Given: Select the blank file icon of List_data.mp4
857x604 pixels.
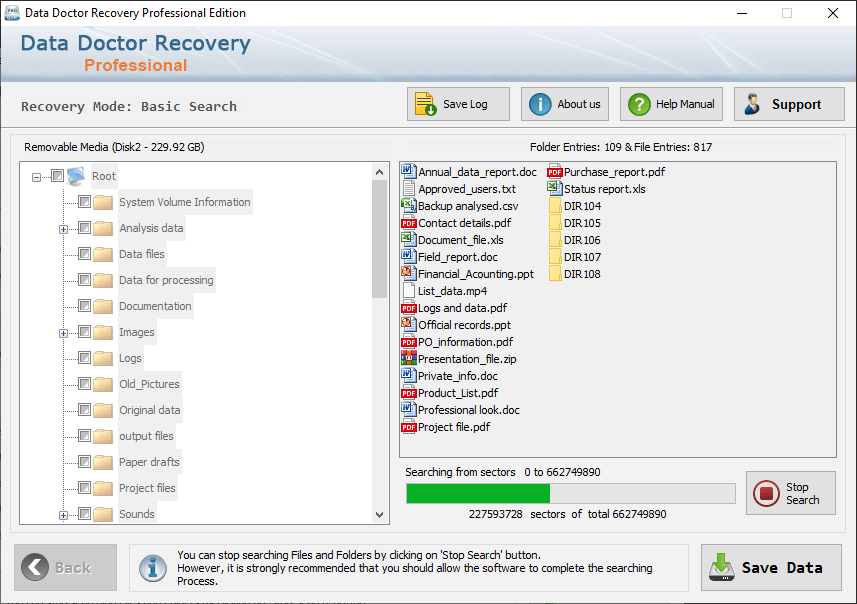Looking at the screenshot, I should coord(408,291).
